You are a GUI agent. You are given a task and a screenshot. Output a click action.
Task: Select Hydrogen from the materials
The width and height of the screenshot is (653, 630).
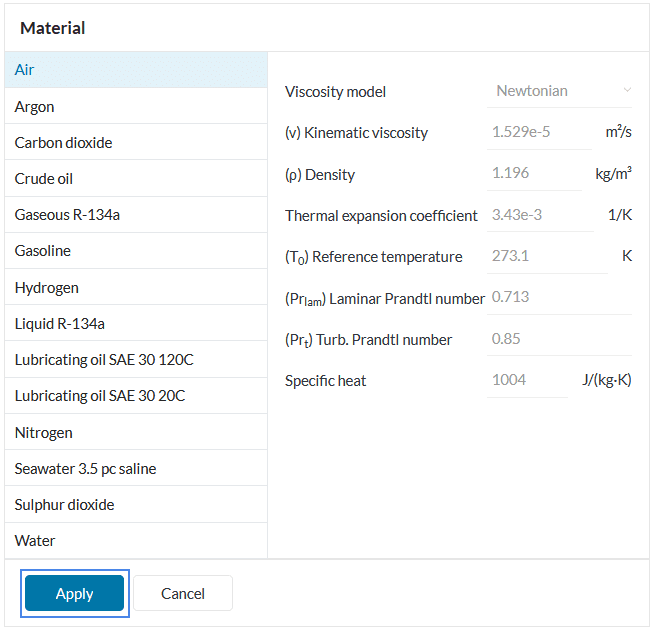click(136, 287)
